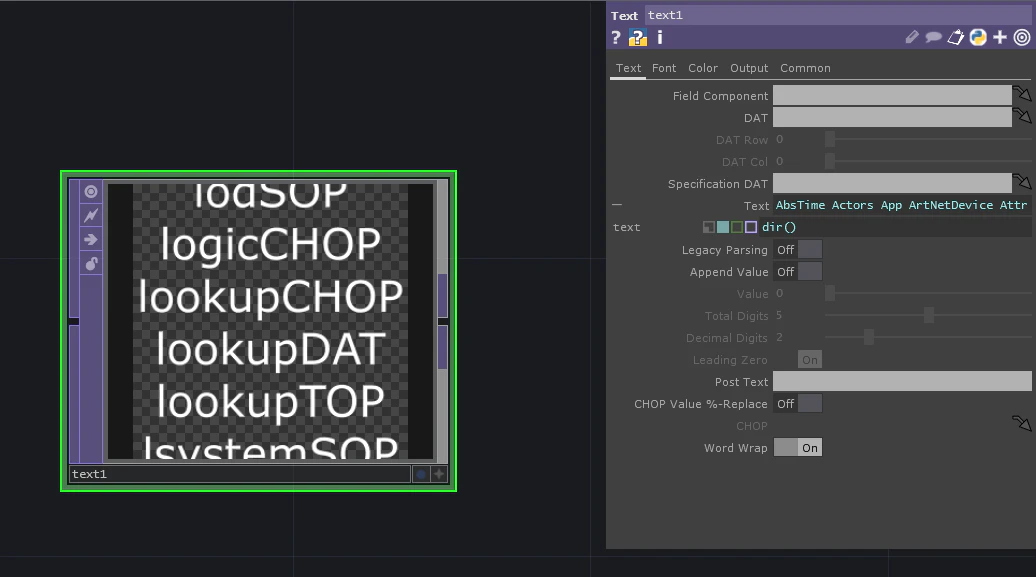Switch to the Output tab
This screenshot has width=1036, height=577.
pos(749,68)
